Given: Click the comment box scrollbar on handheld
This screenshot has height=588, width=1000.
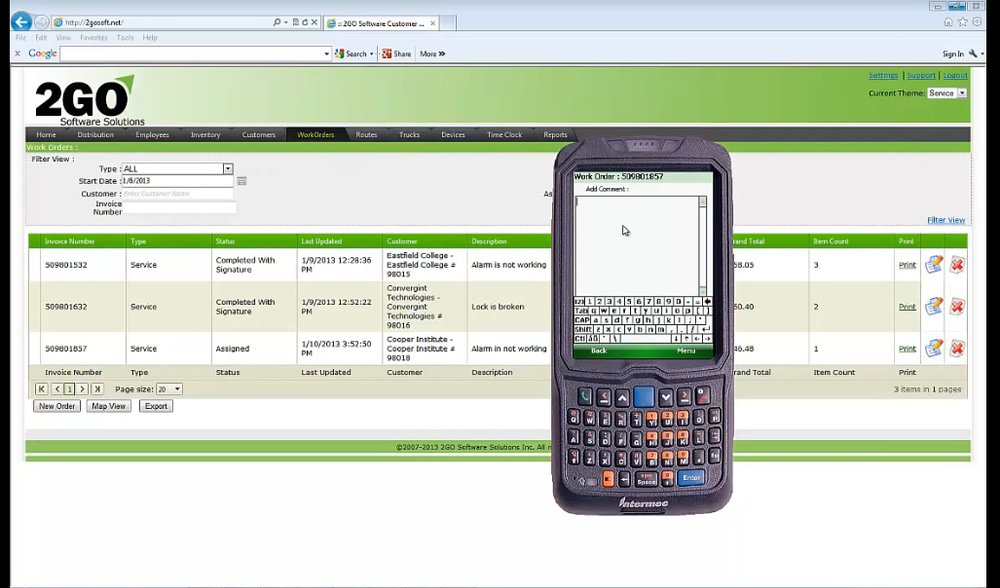Looking at the screenshot, I should [703, 246].
